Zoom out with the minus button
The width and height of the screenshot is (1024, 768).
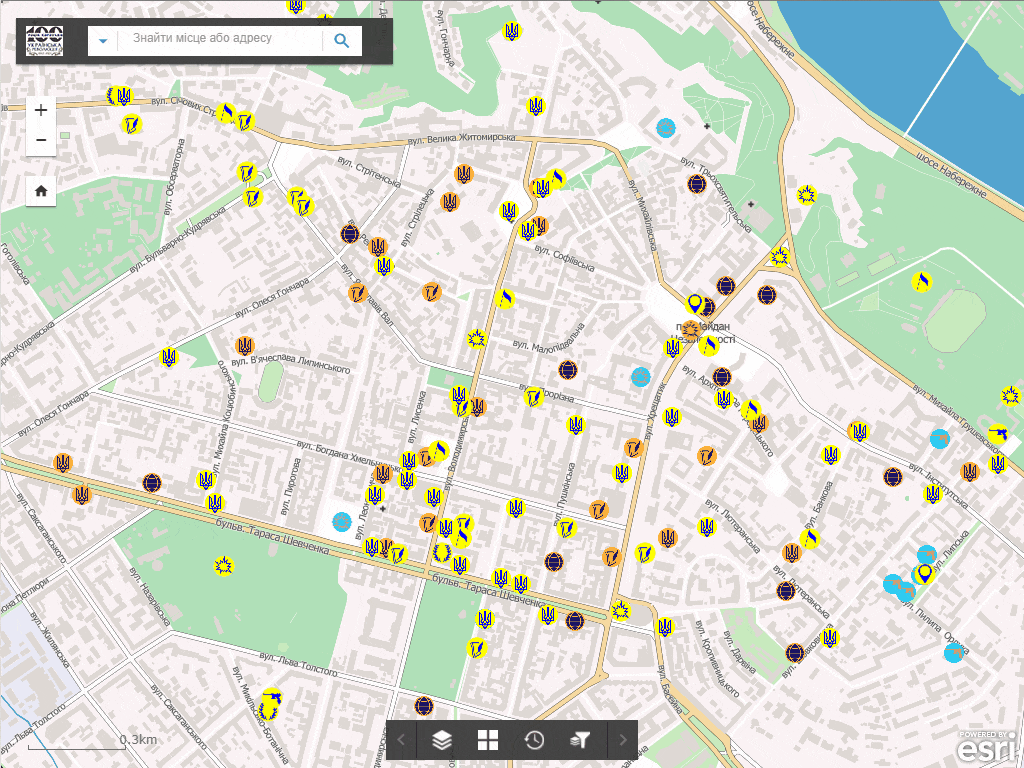(x=41, y=141)
